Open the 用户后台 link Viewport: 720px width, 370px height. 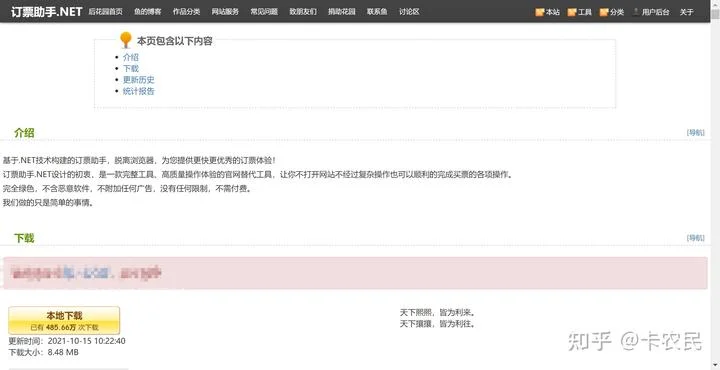(x=655, y=12)
